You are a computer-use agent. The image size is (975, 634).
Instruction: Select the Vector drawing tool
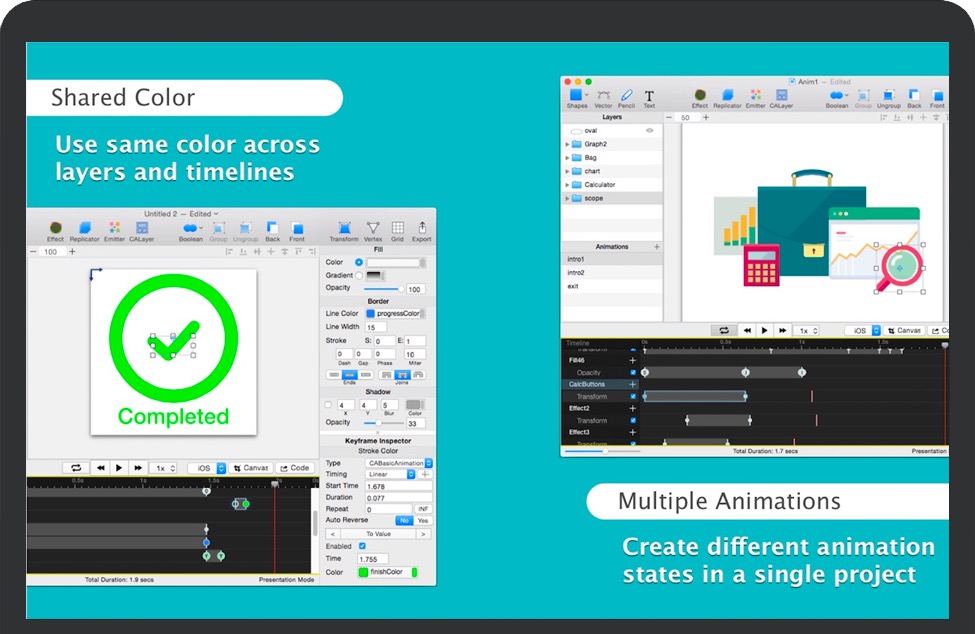[603, 96]
